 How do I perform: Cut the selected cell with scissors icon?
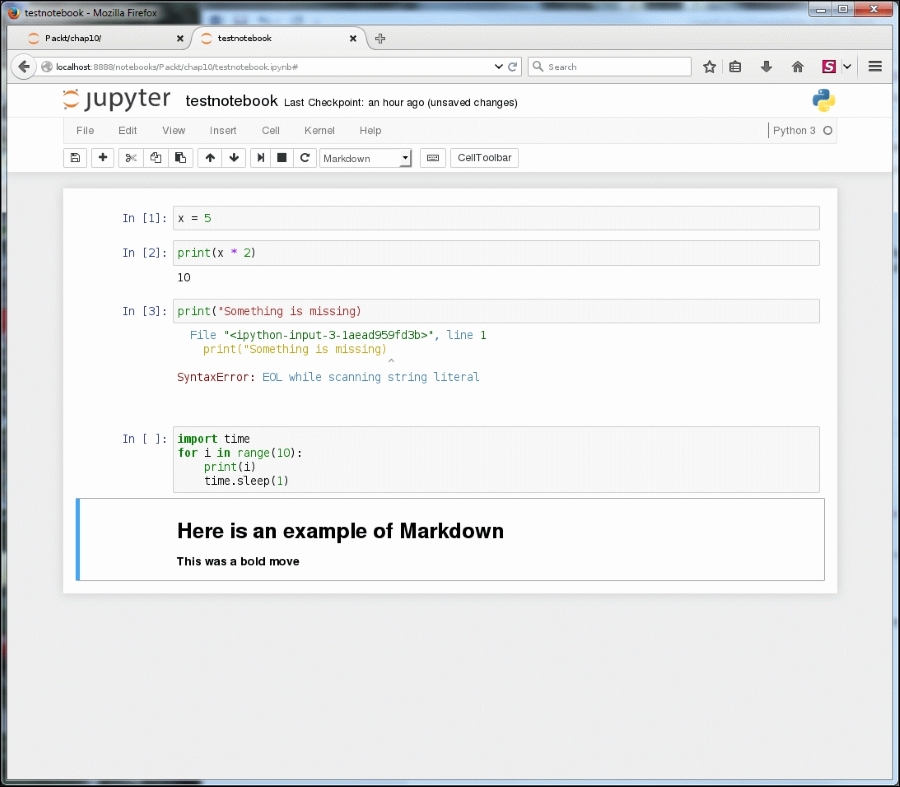pos(129,157)
